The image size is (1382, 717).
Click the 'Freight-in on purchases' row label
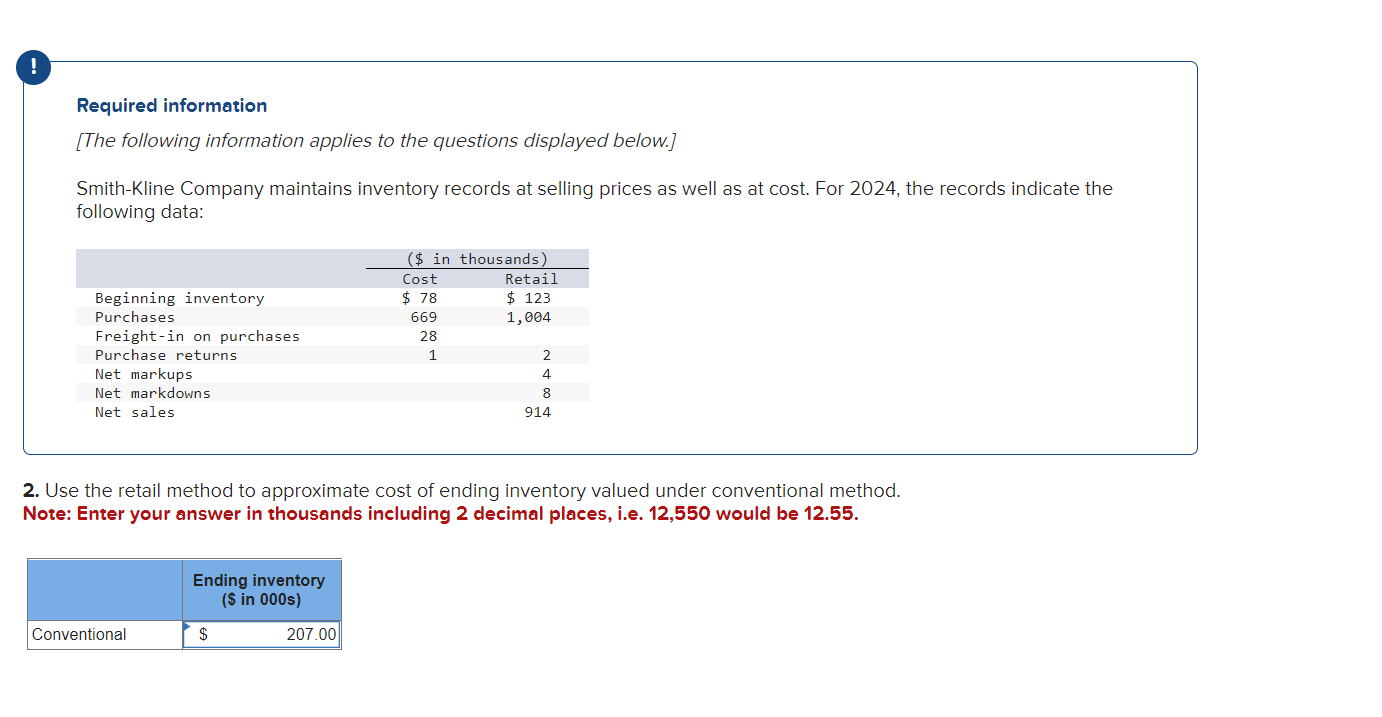pyautogui.click(x=197, y=336)
